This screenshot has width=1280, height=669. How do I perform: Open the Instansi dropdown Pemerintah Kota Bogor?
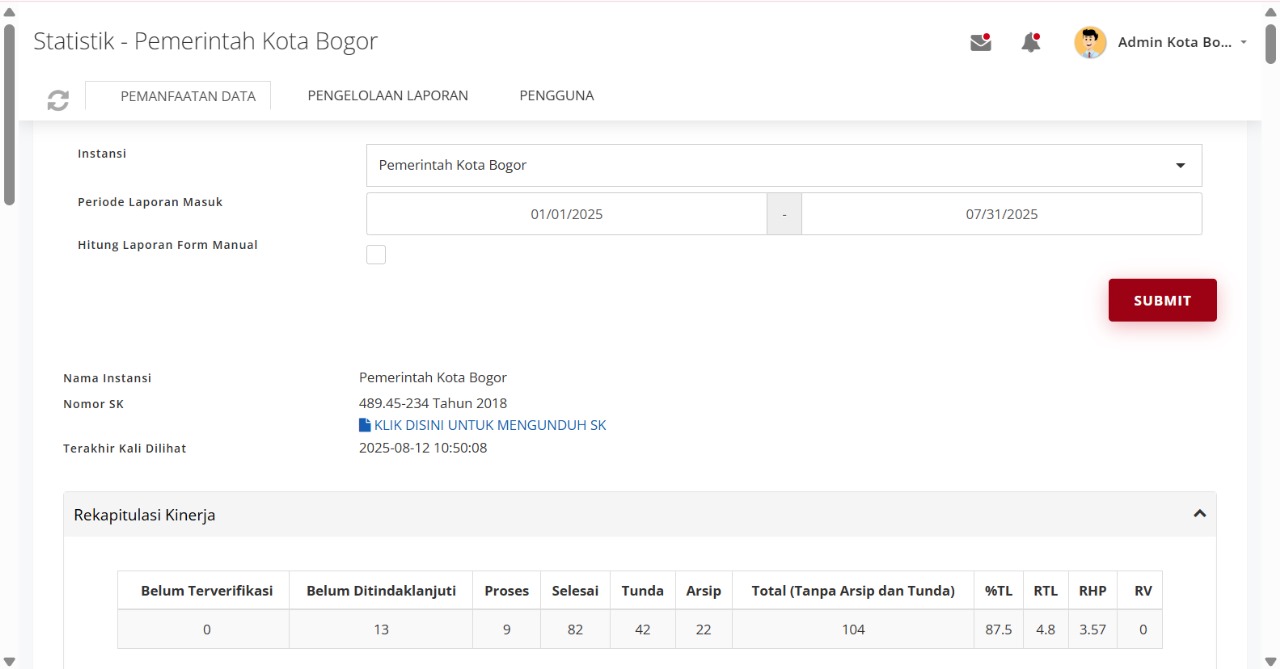tap(784, 165)
